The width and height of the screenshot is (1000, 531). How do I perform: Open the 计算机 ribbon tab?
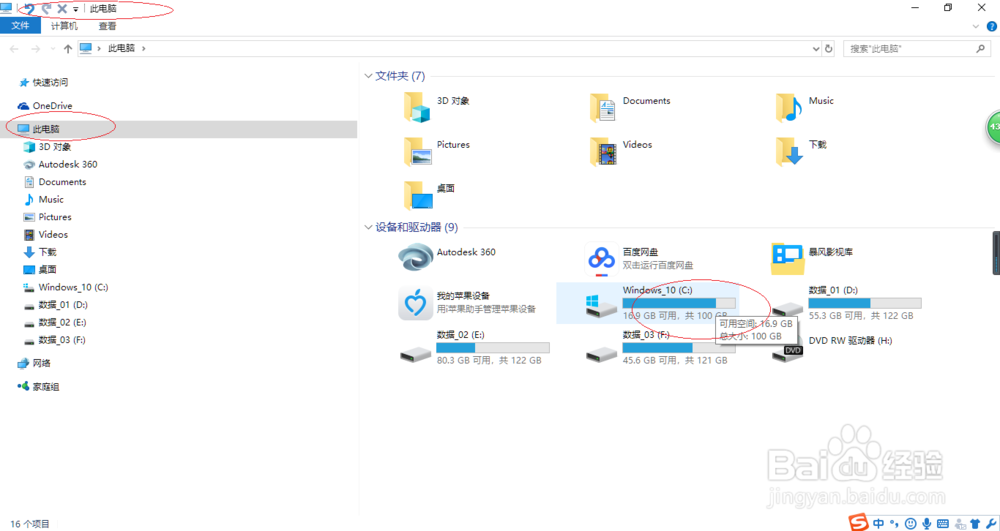tap(64, 25)
